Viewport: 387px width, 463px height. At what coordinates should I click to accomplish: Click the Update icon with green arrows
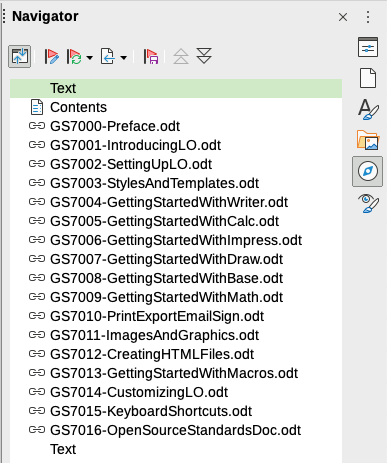pyautogui.click(x=74, y=56)
